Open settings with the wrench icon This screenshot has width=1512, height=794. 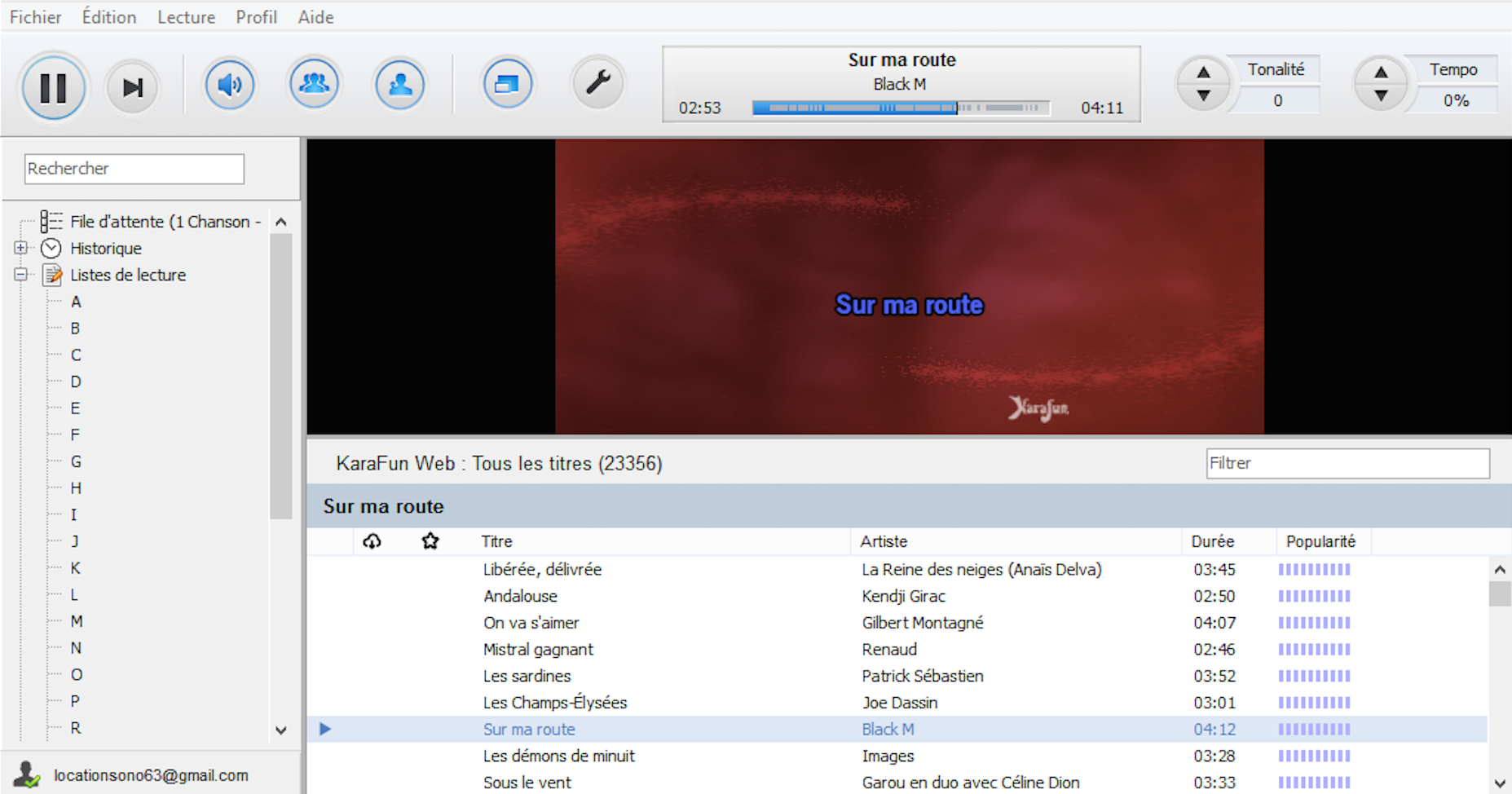pyautogui.click(x=597, y=82)
